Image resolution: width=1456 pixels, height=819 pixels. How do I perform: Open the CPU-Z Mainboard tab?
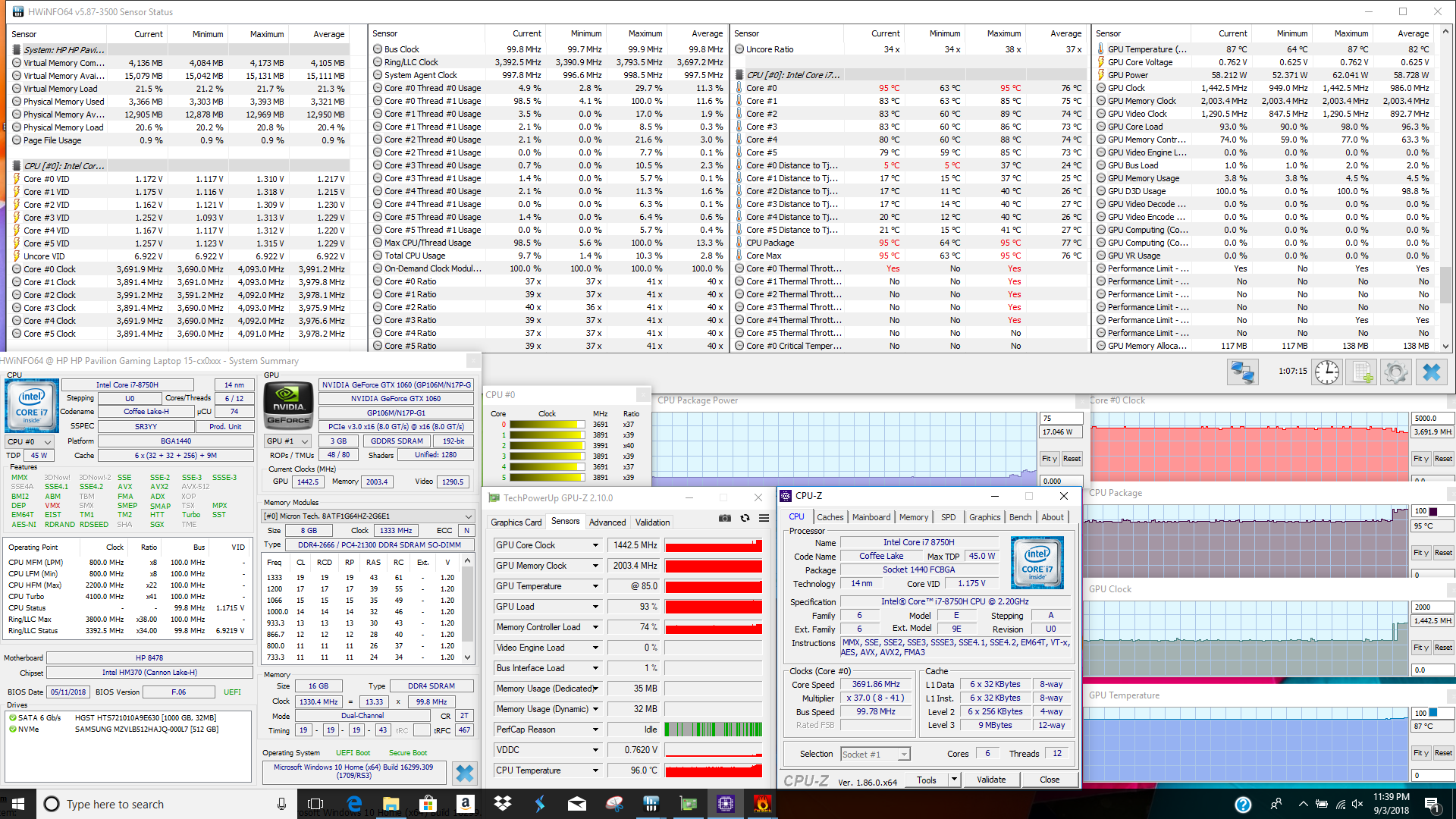(x=871, y=517)
